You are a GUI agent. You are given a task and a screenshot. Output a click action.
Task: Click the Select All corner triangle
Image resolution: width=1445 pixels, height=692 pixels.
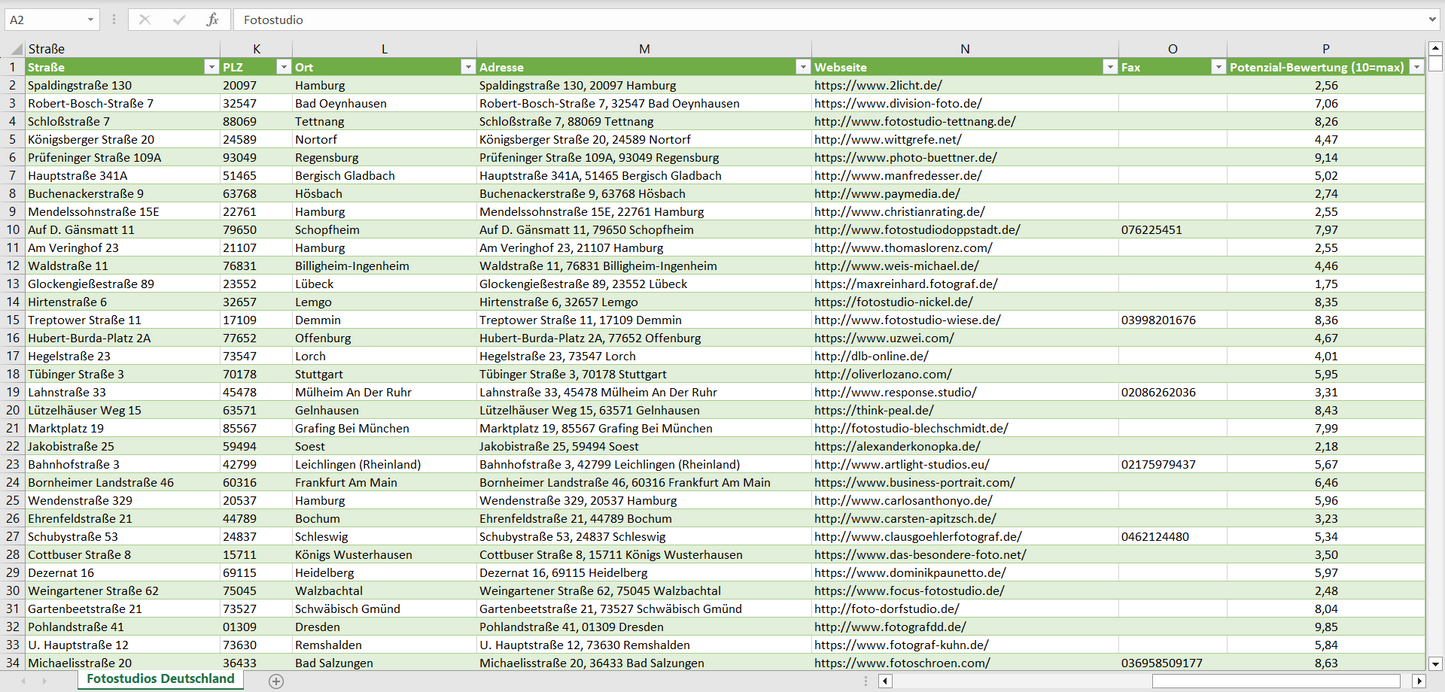[14, 49]
